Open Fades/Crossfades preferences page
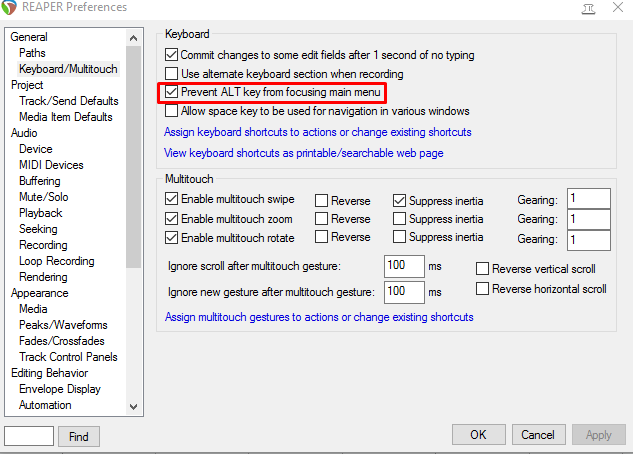633x454 pixels. pyautogui.click(x=62, y=341)
